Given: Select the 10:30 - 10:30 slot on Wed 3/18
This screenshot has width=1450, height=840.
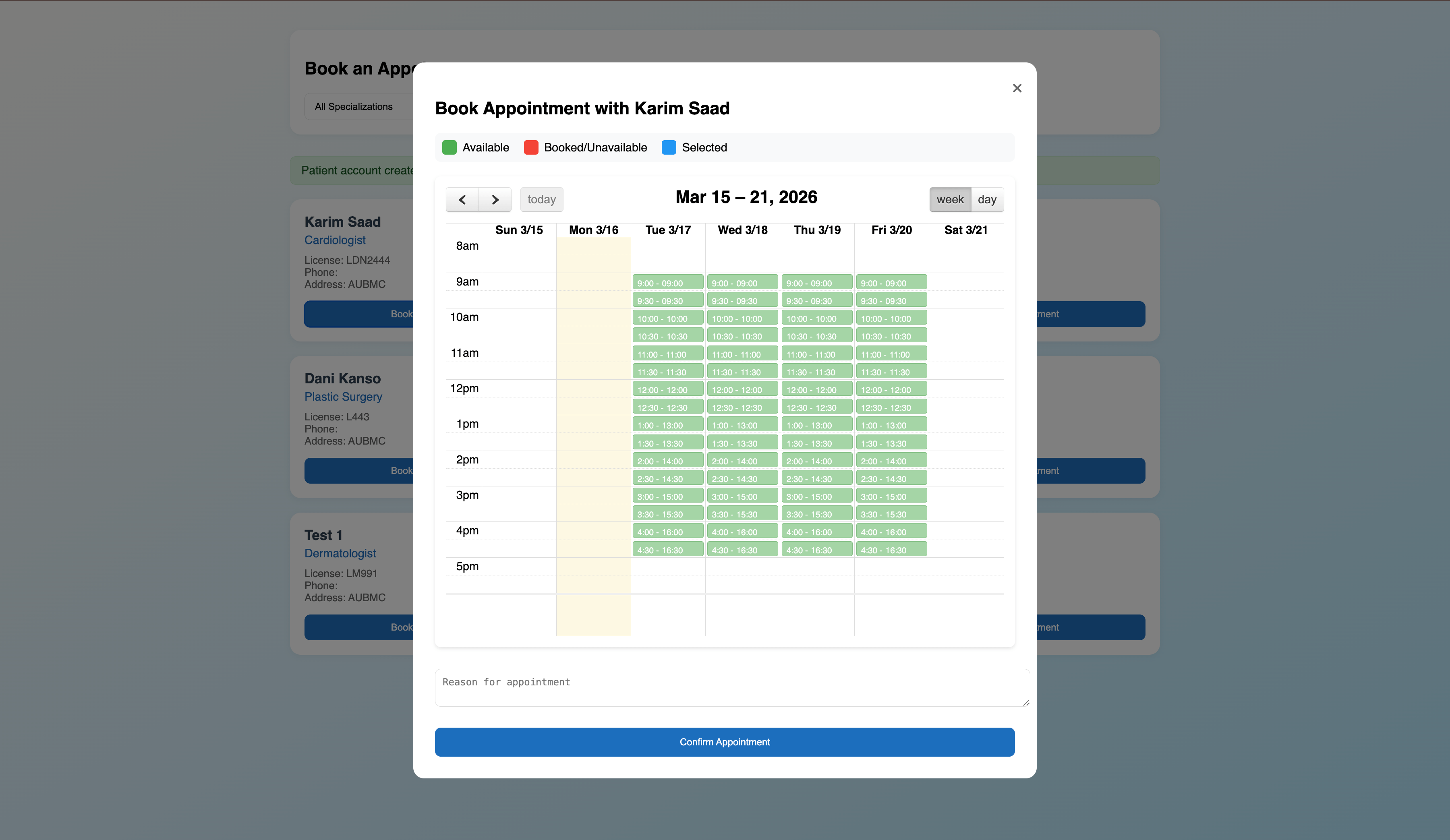Looking at the screenshot, I should tap(742, 335).
